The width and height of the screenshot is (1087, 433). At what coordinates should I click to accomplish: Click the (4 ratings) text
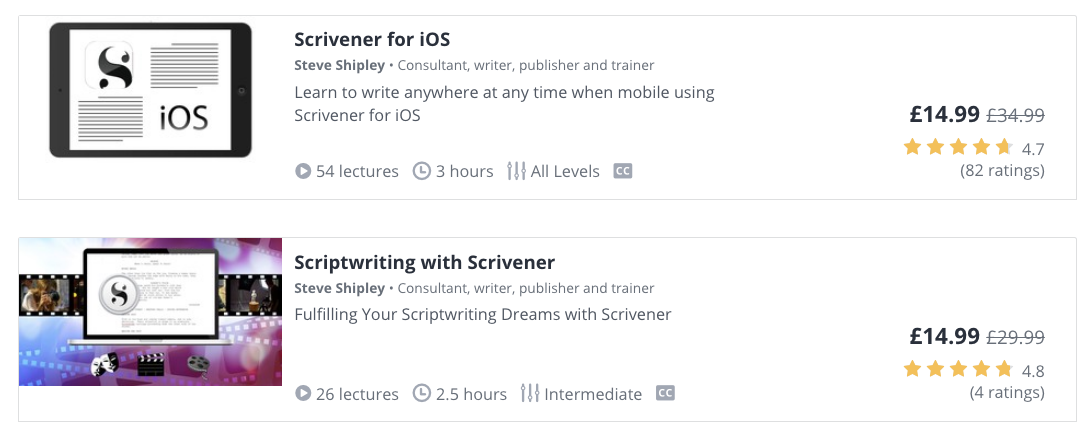coord(1007,393)
